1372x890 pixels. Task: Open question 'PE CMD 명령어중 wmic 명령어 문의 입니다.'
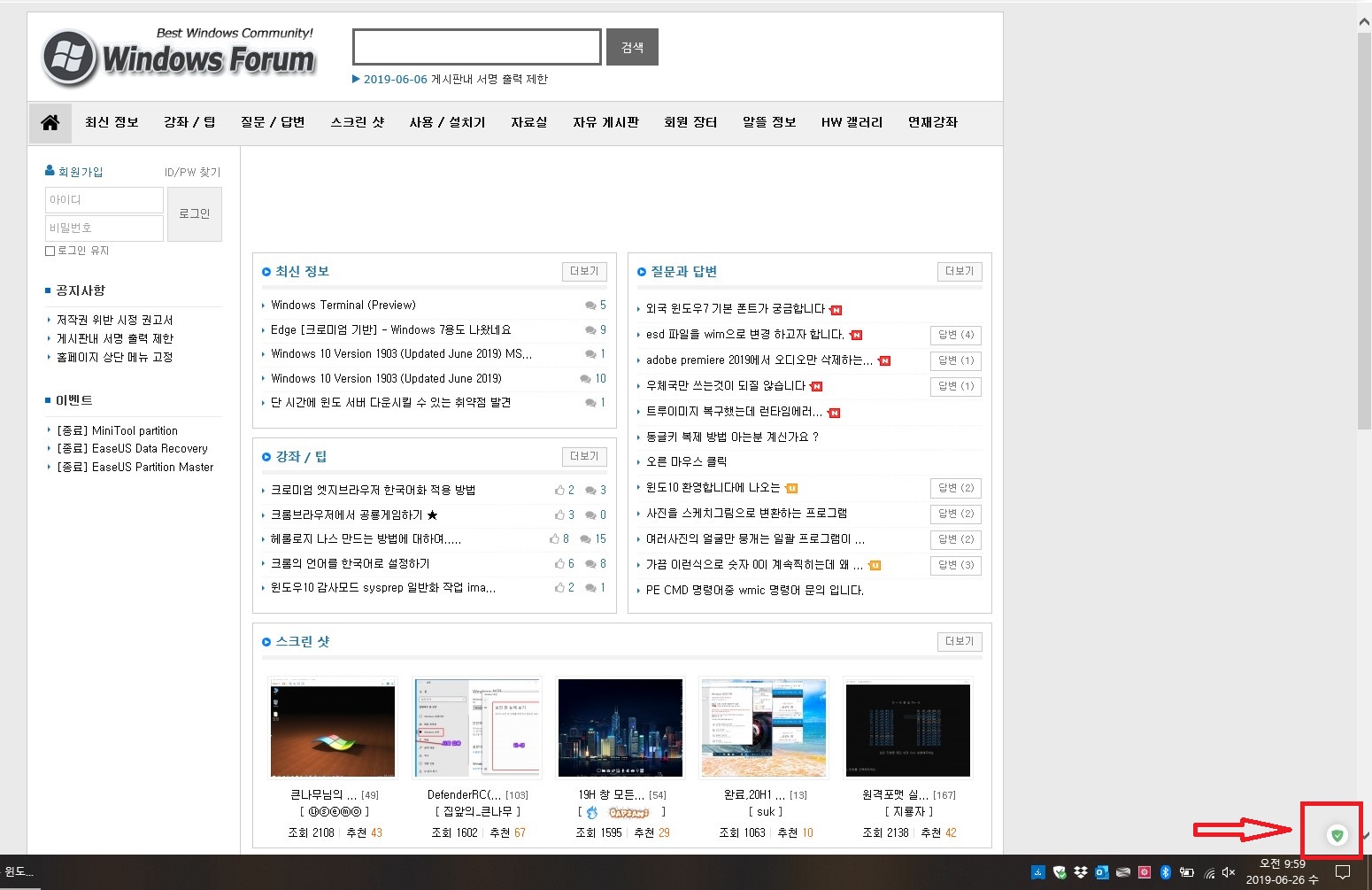pyautogui.click(x=755, y=591)
